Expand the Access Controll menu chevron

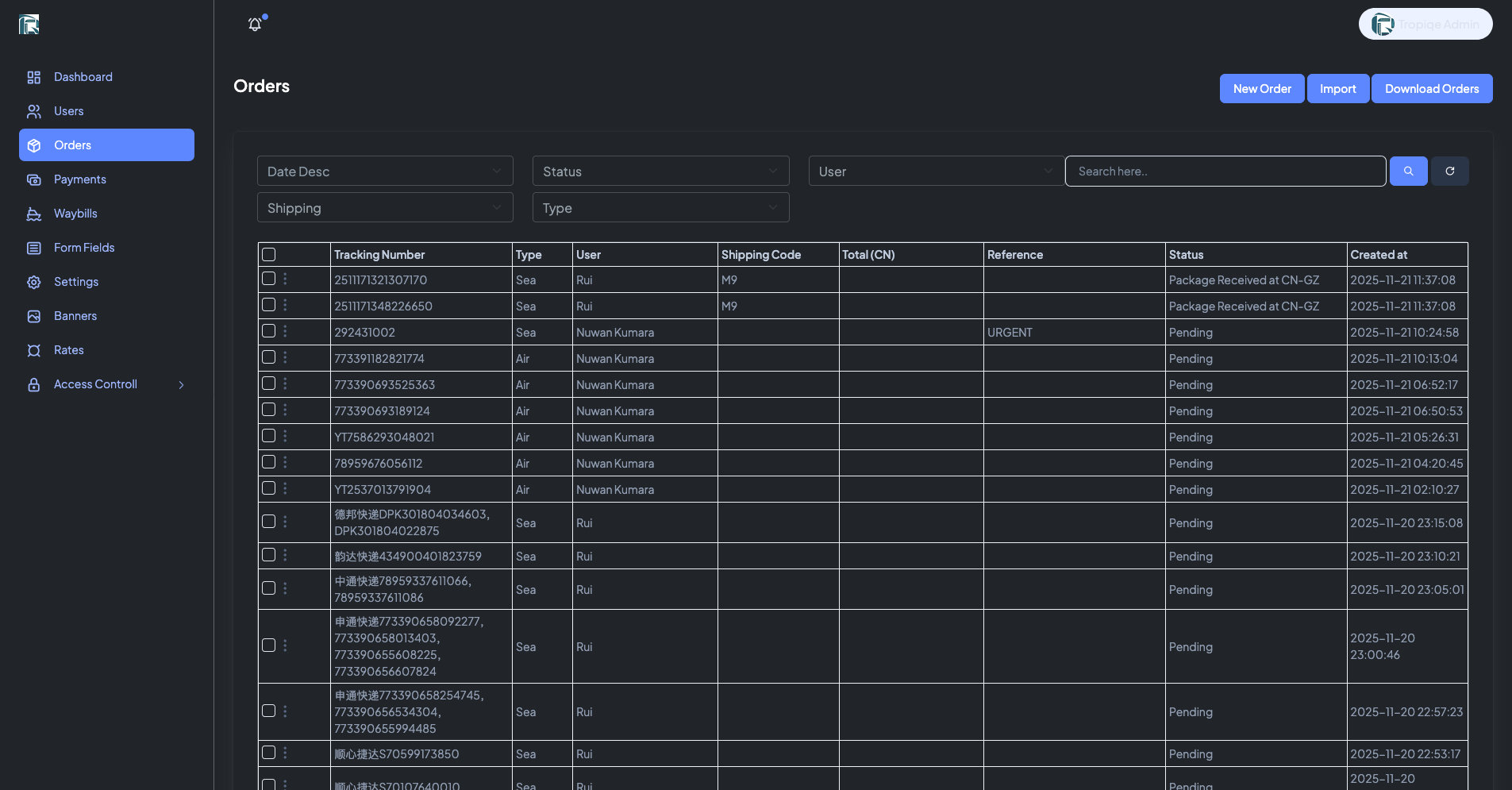[x=181, y=384]
